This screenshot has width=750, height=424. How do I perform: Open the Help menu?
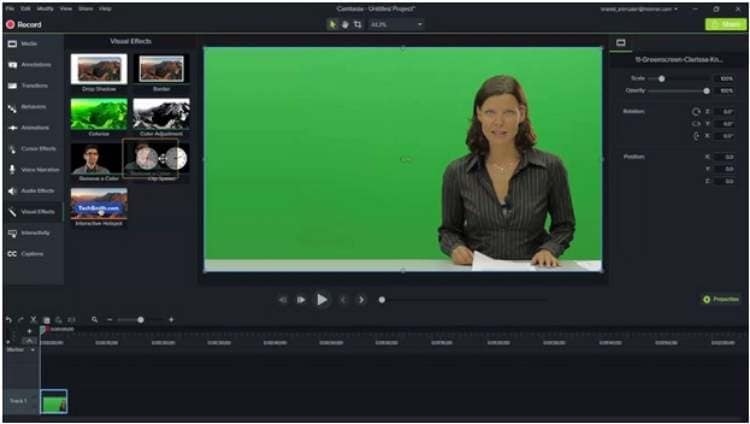pyautogui.click(x=105, y=9)
